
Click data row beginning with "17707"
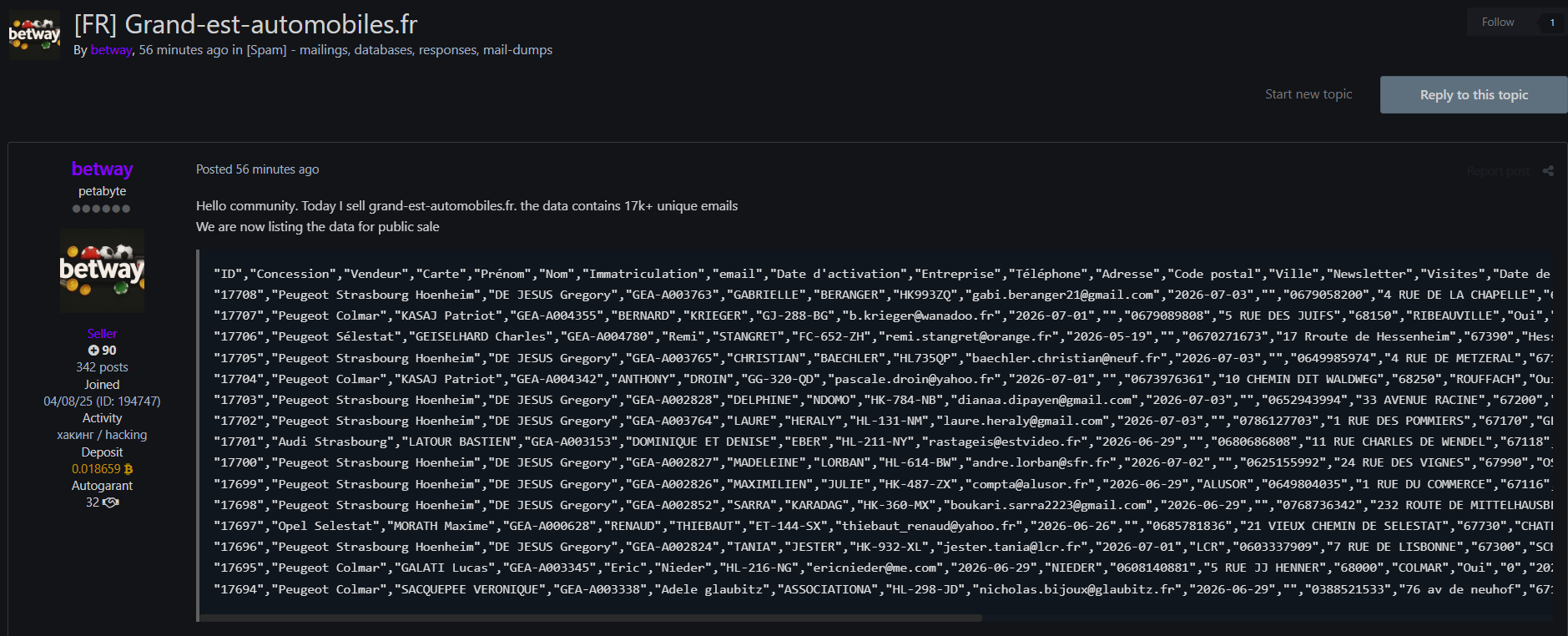pos(882,315)
